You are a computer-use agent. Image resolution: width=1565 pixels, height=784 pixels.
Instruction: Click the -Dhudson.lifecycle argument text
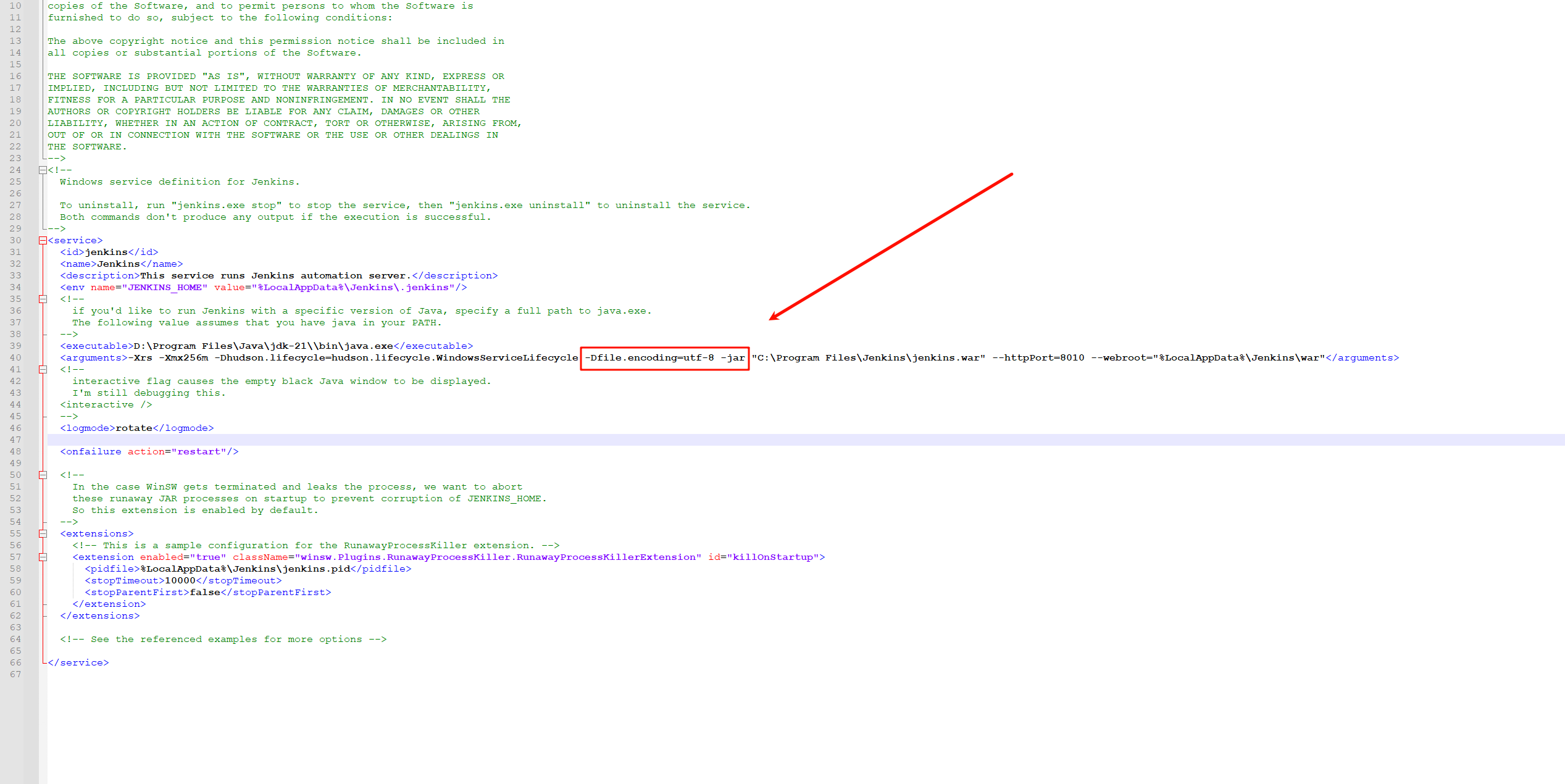pos(396,358)
